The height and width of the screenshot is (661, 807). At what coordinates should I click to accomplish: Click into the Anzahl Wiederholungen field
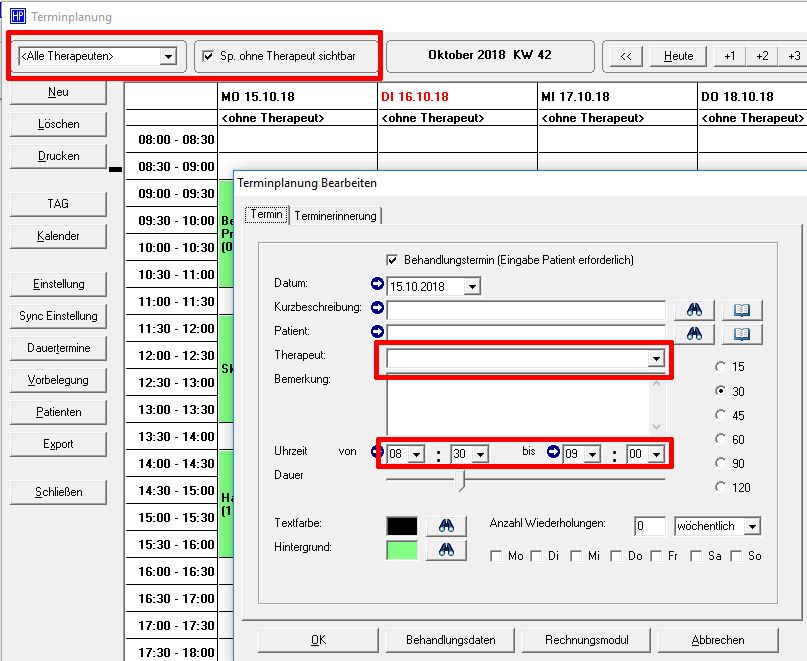(649, 526)
